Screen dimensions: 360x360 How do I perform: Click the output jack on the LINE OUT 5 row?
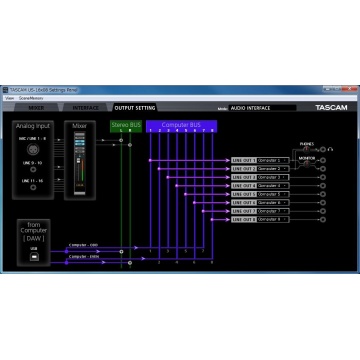(x=323, y=194)
